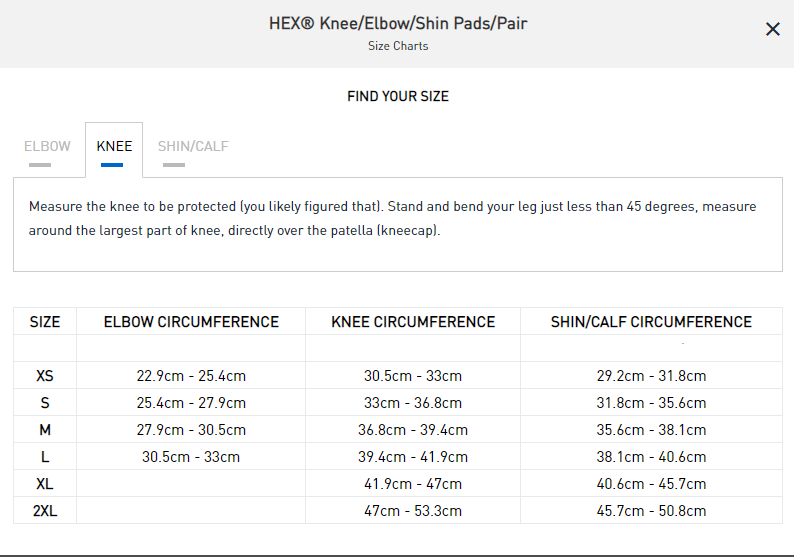Click the ELBOW CIRCUMFERENCE column header

[x=191, y=322]
